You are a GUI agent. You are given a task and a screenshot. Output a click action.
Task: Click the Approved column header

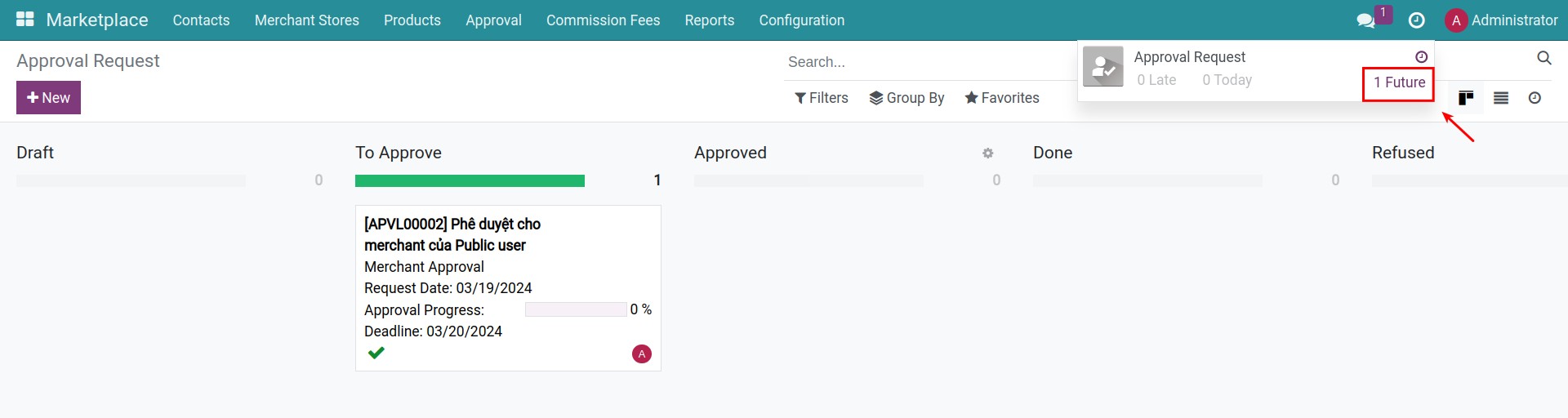coord(730,153)
